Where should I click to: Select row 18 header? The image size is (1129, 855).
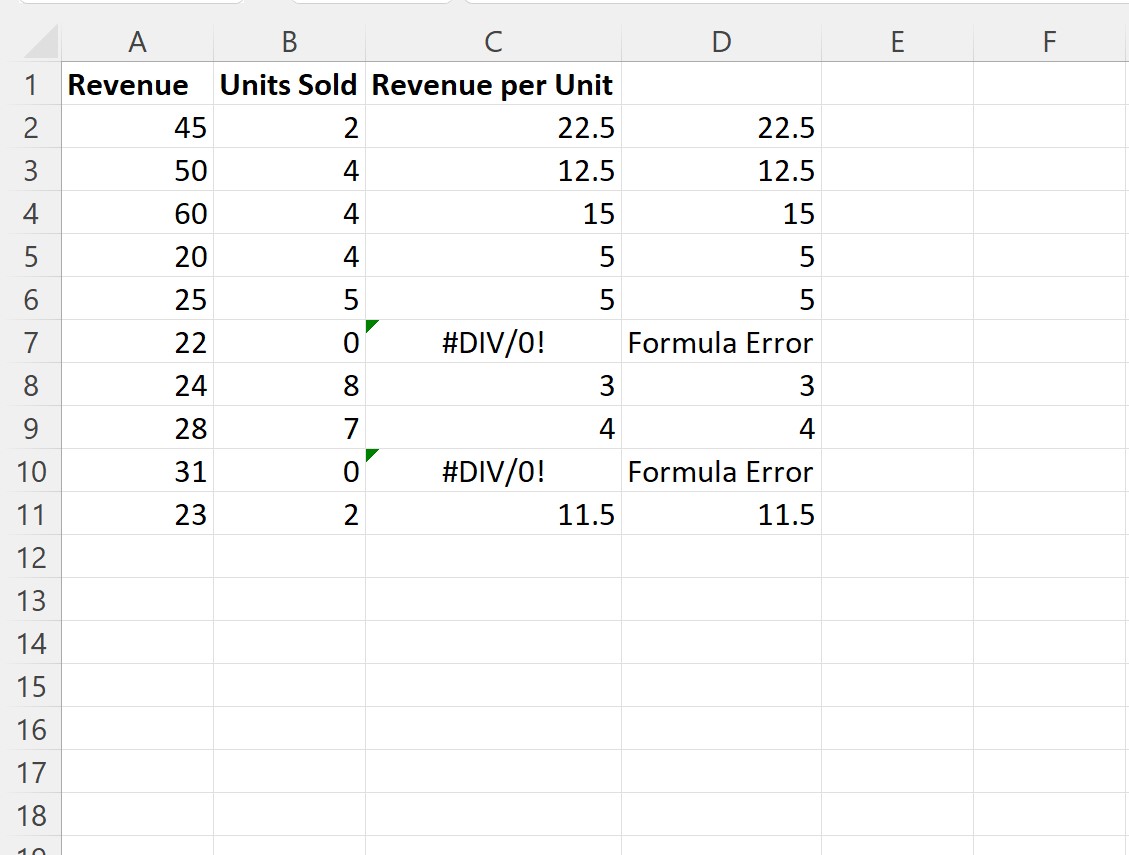30,815
